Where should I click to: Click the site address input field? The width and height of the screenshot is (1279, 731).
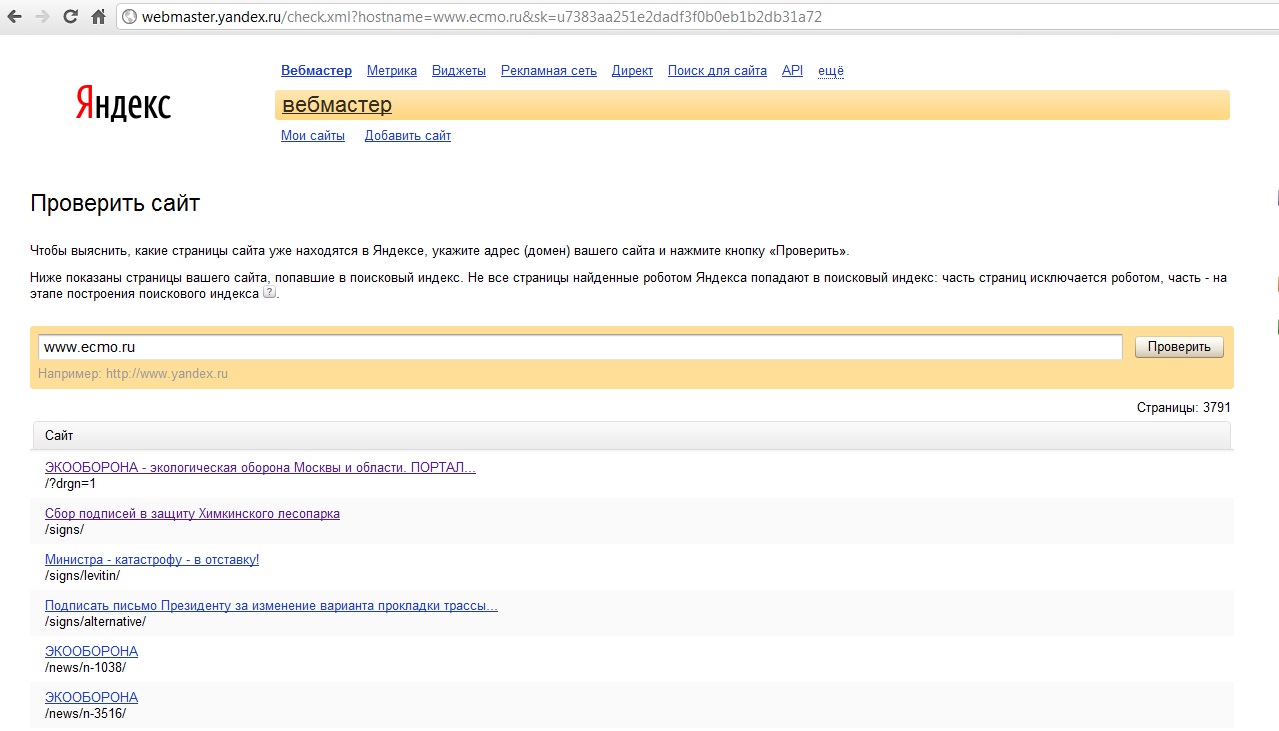(x=580, y=347)
